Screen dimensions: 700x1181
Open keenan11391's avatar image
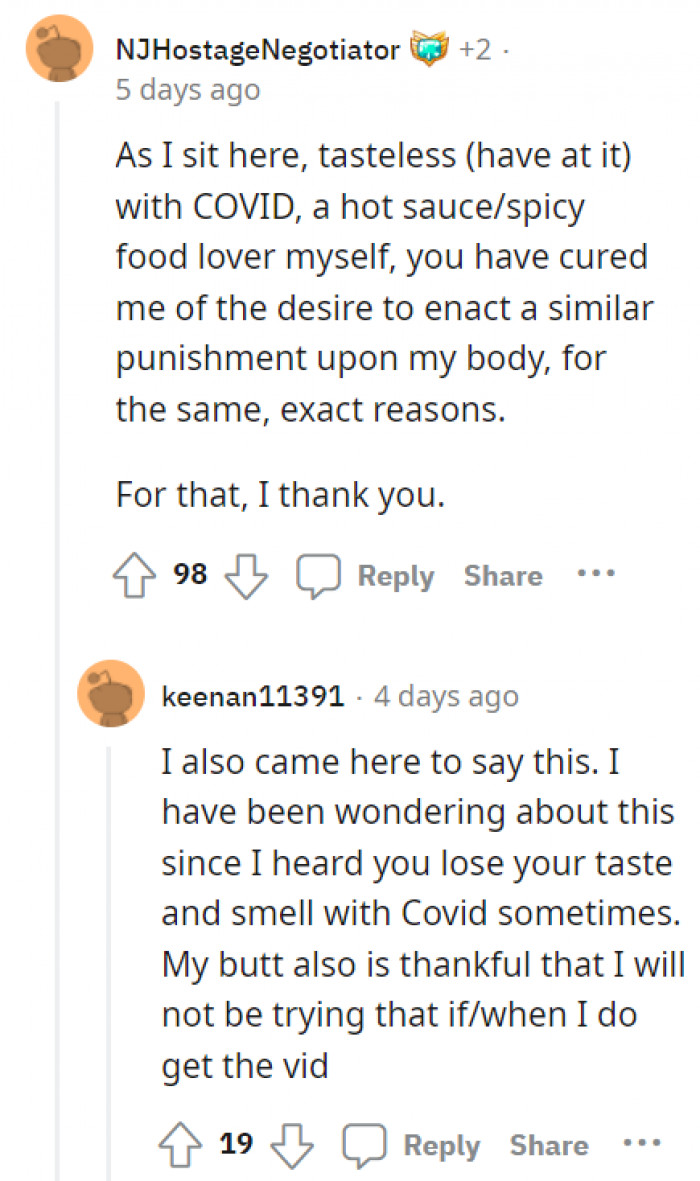[x=111, y=697]
